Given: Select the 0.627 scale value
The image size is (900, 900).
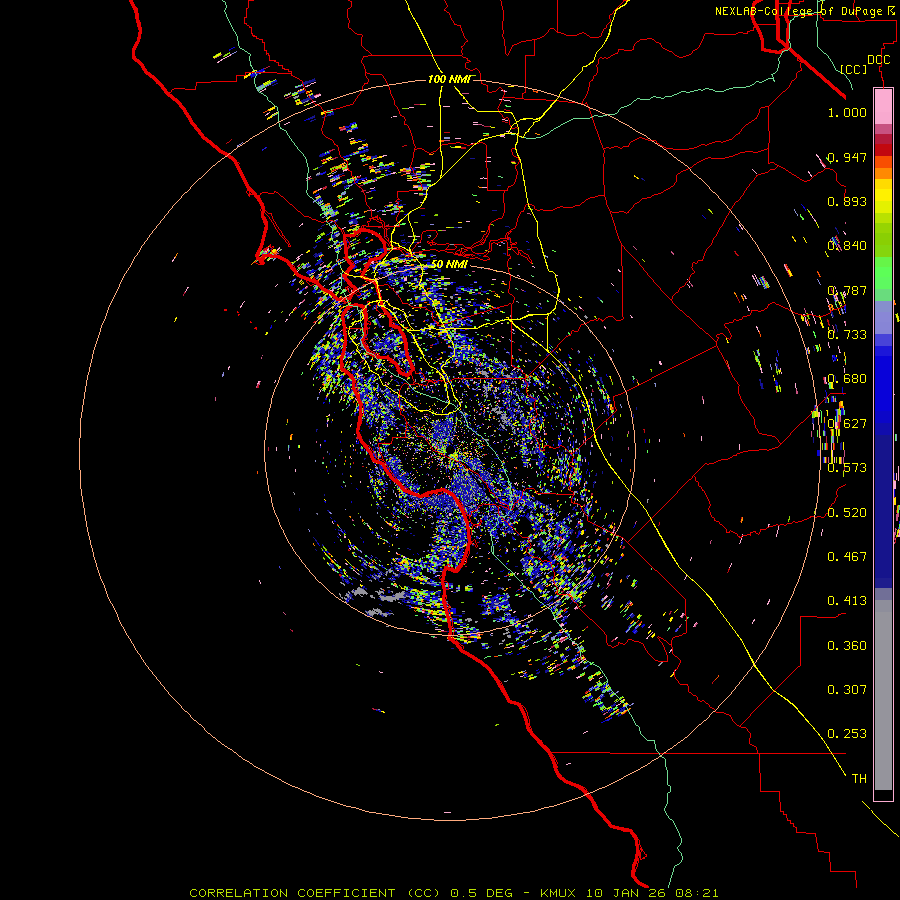Looking at the screenshot, I should pyautogui.click(x=847, y=424).
